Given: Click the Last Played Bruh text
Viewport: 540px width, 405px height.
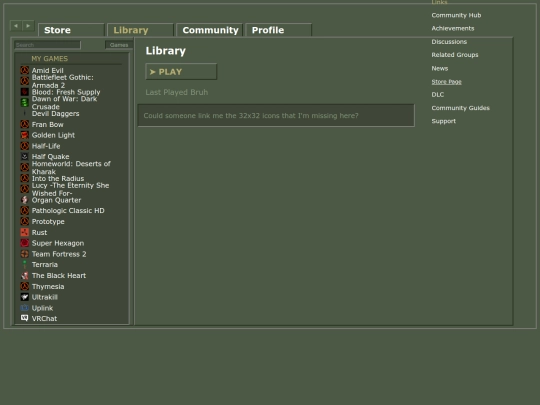Looking at the screenshot, I should [x=177, y=92].
